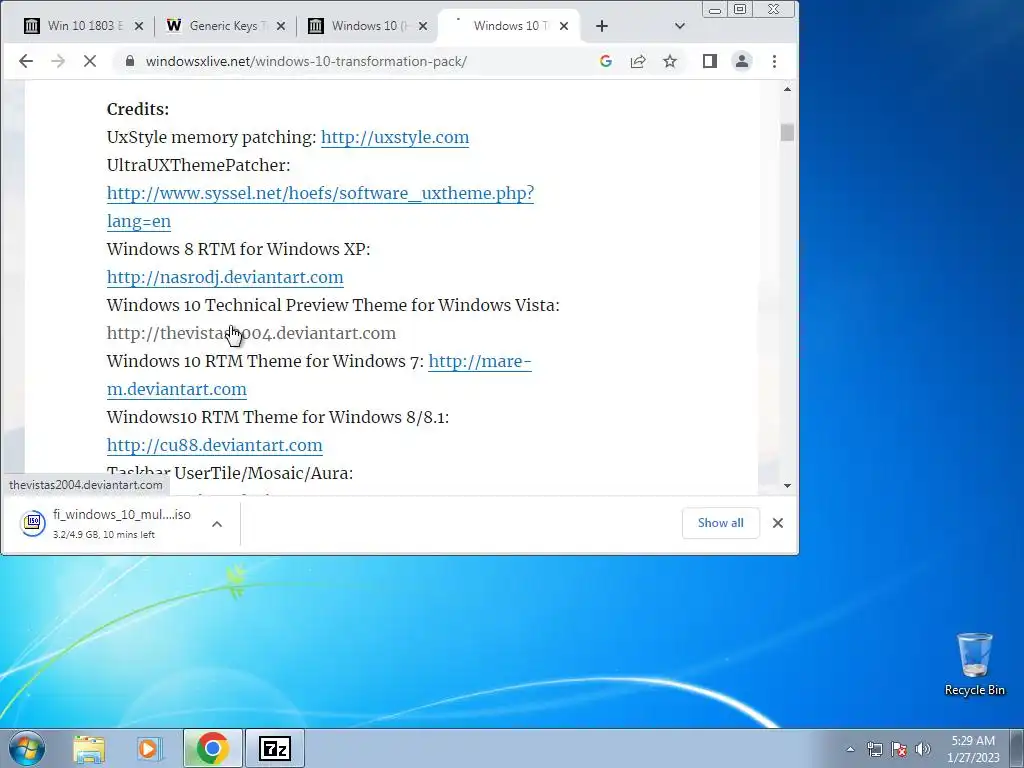Open the nasrodj.deviantart.com link

tap(225, 277)
